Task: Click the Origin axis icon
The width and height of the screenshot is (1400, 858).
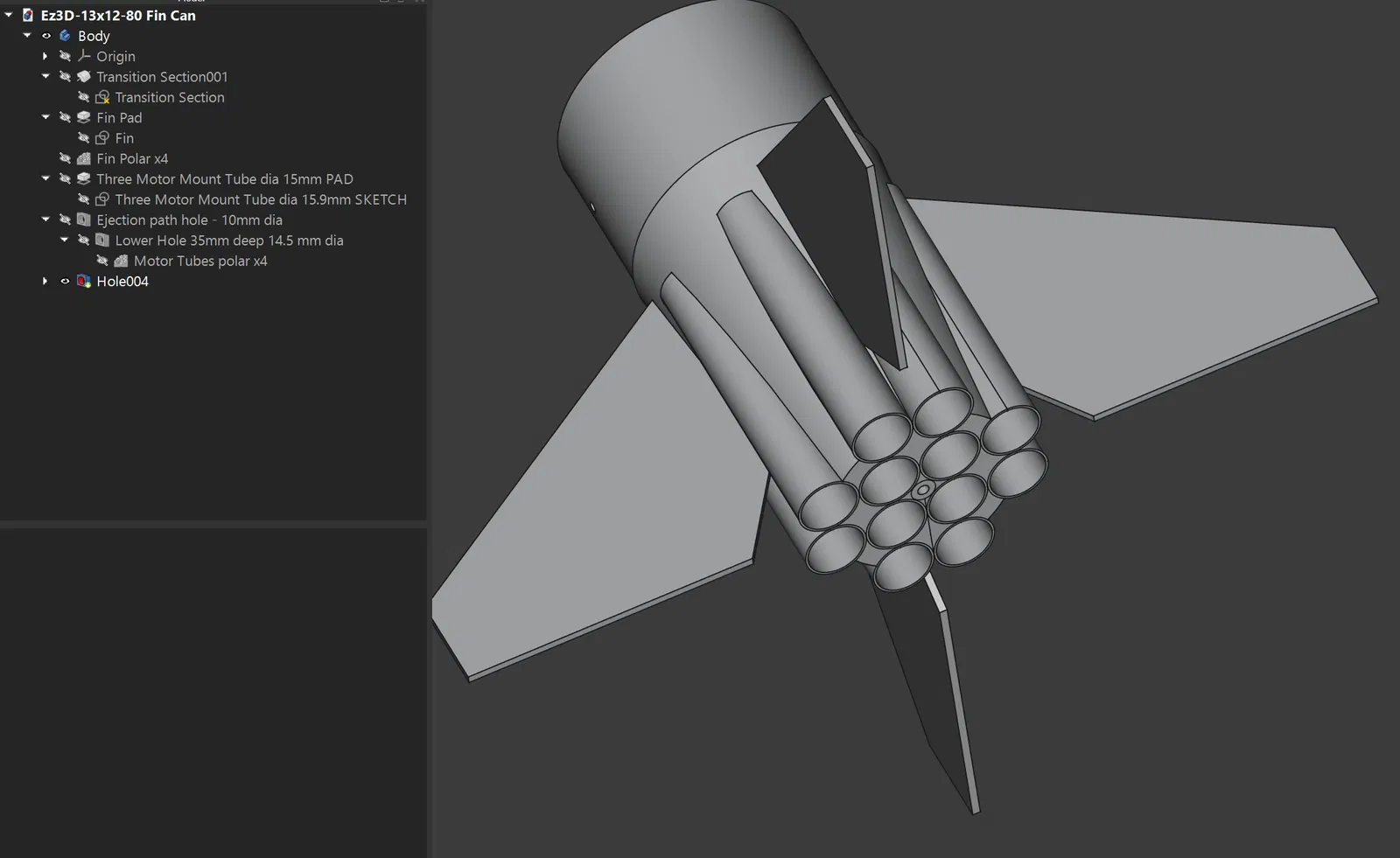Action: 84,56
